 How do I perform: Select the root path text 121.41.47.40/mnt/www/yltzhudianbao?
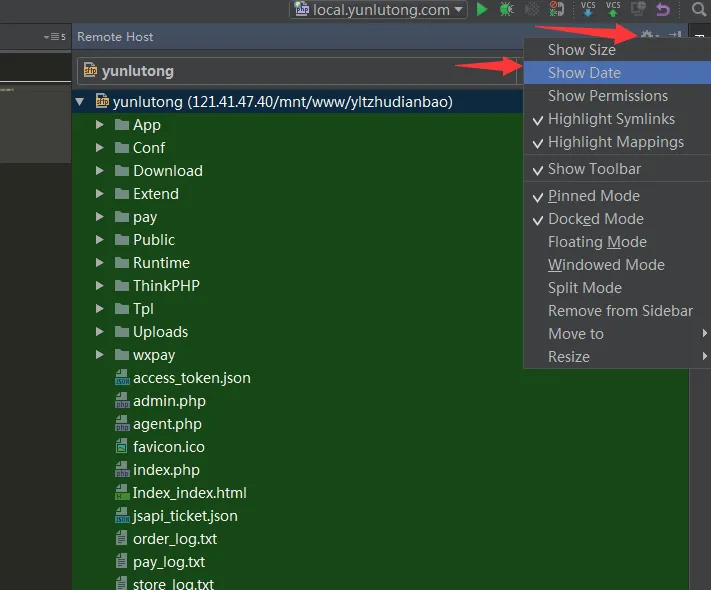pyautogui.click(x=320, y=102)
